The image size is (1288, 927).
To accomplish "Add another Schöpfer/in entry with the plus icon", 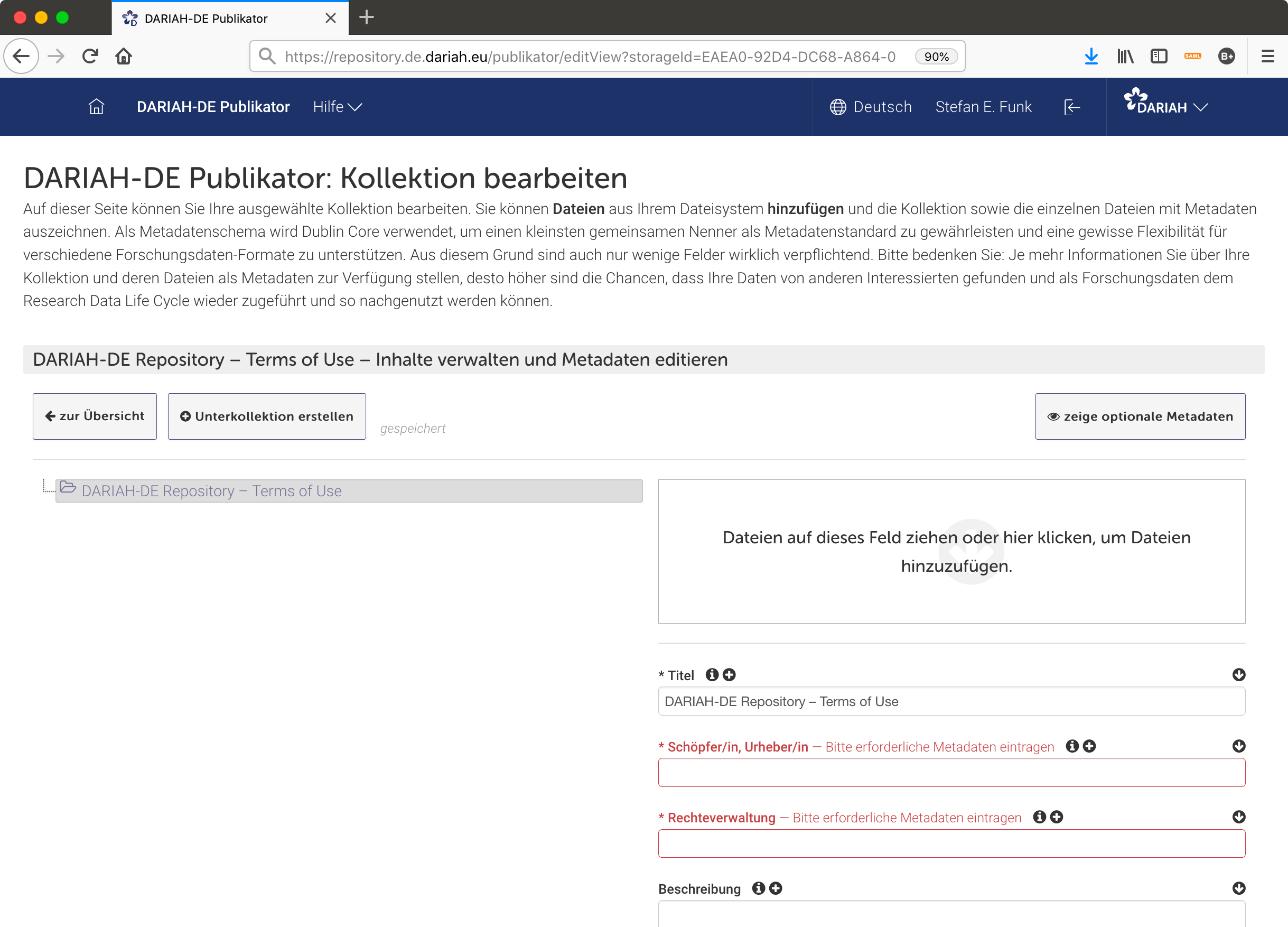I will pos(1089,746).
